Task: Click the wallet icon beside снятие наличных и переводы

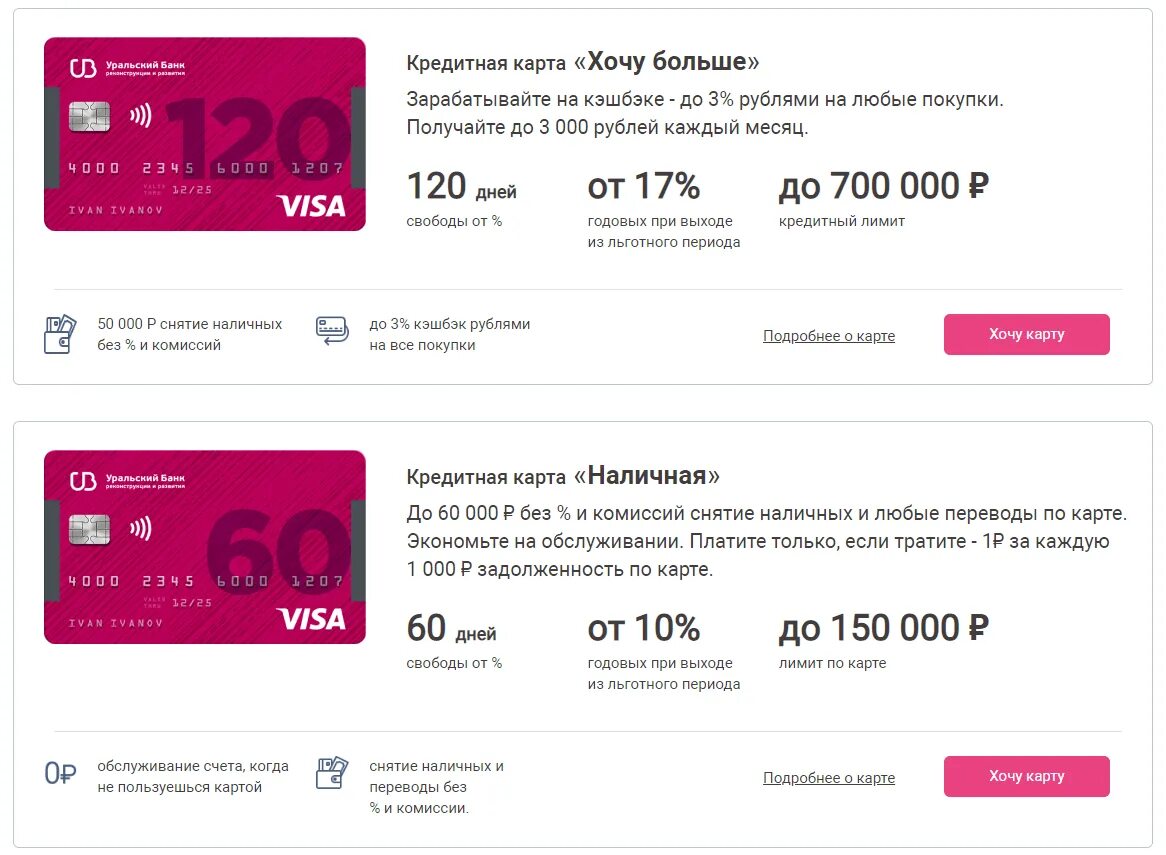Action: (332, 772)
